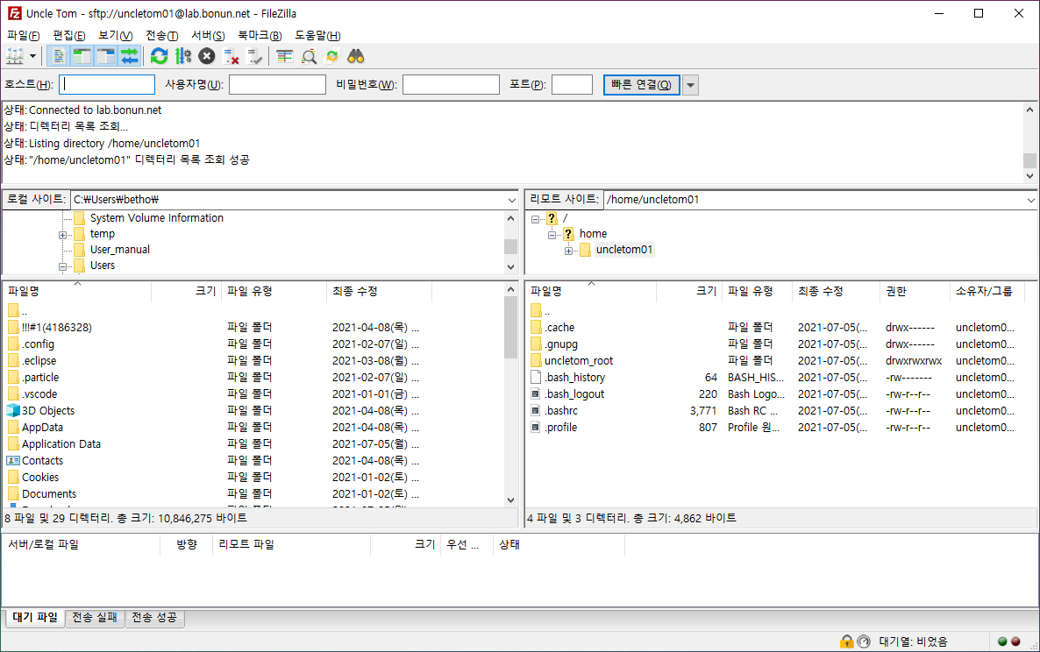Image resolution: width=1040 pixels, height=652 pixels.
Task: Search files with binoculars icon
Action: coord(356,56)
